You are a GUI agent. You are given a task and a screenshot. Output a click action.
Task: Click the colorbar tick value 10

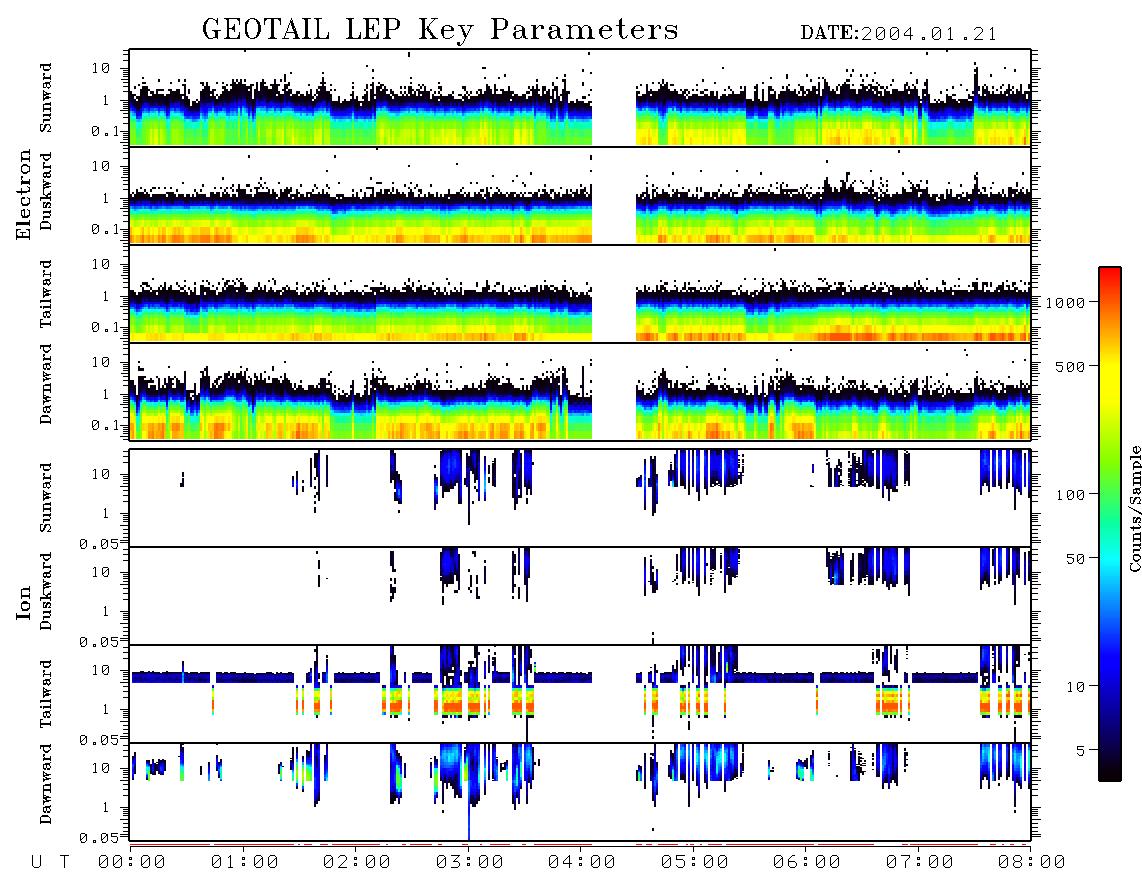click(x=1075, y=686)
